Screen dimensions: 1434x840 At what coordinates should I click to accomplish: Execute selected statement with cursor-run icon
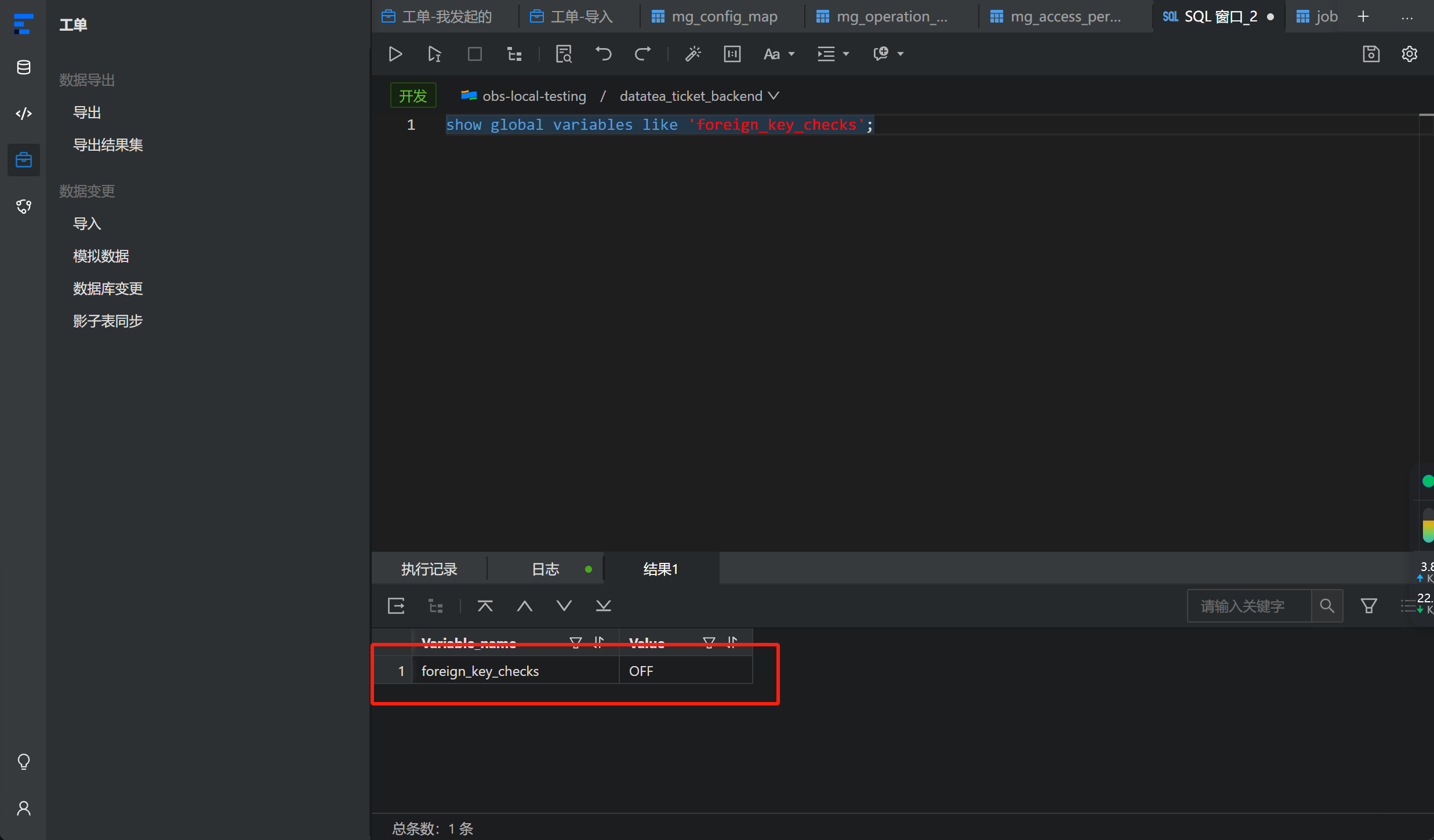click(x=434, y=54)
